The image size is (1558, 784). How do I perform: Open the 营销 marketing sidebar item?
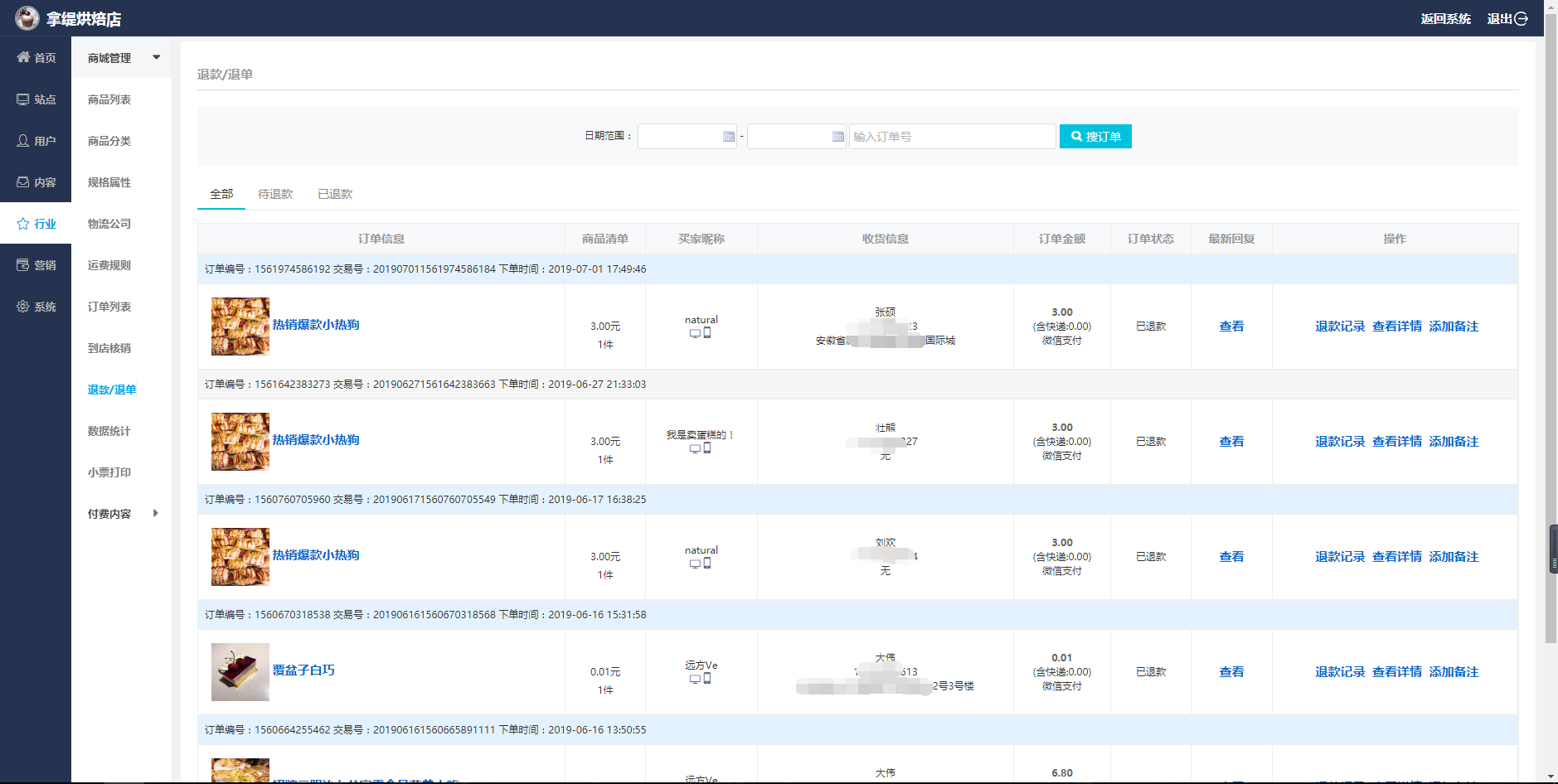pos(36,264)
